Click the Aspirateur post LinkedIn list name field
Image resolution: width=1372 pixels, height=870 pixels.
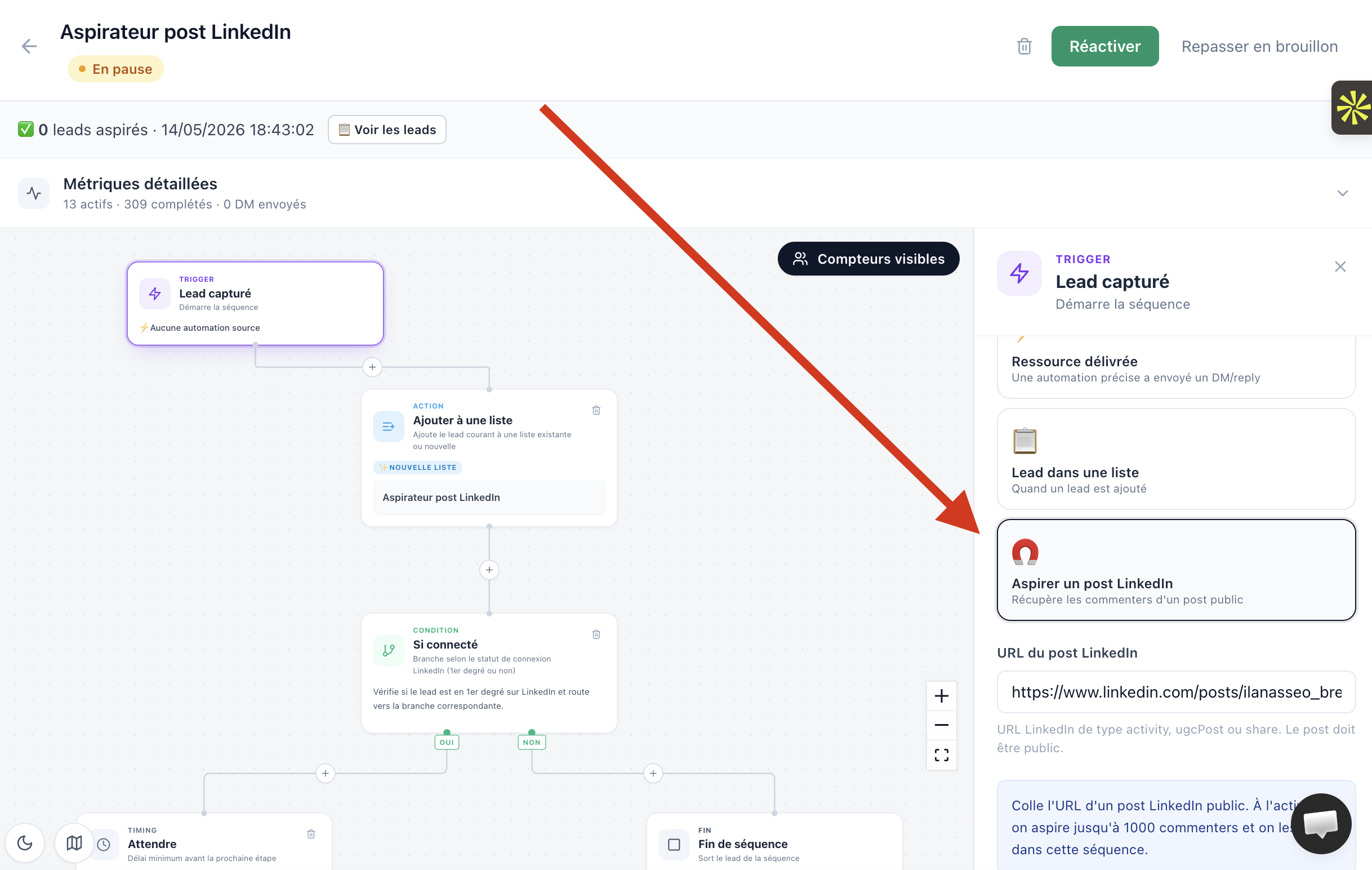489,497
